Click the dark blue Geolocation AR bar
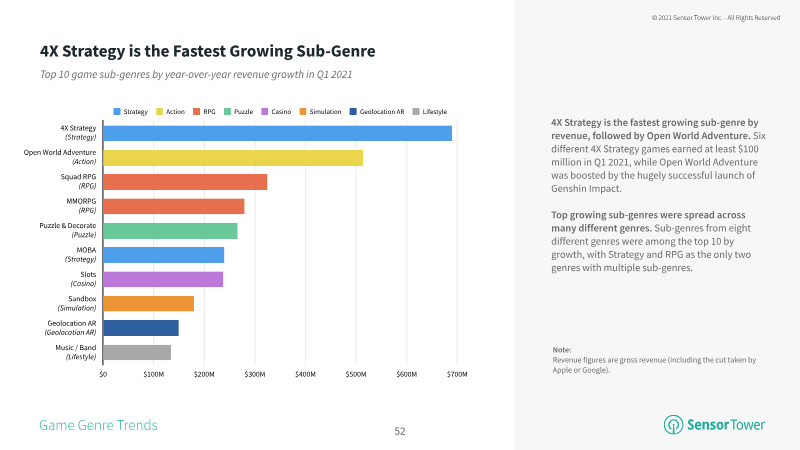The height and width of the screenshot is (450, 800). (141, 328)
